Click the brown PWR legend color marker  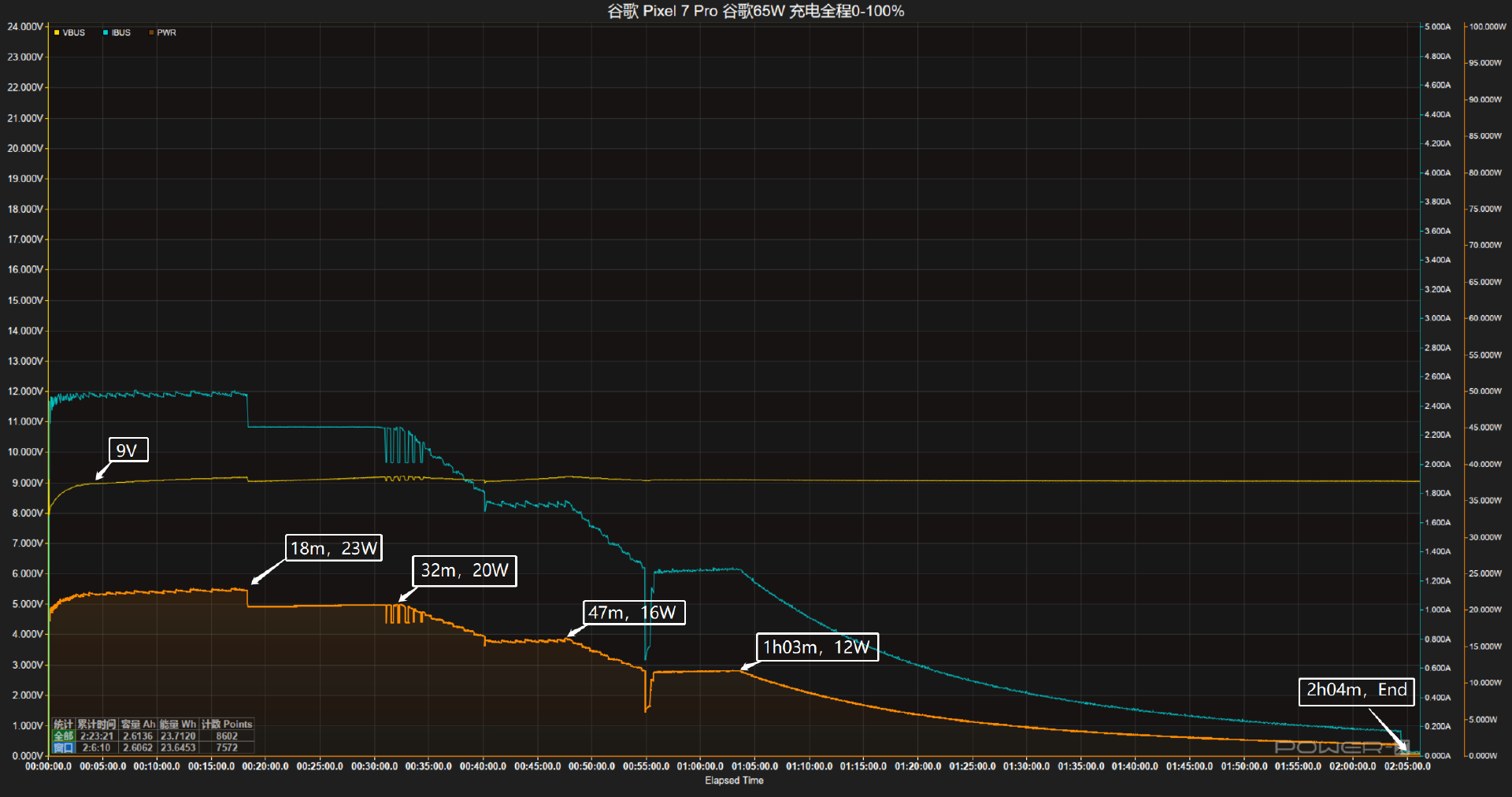[151, 32]
